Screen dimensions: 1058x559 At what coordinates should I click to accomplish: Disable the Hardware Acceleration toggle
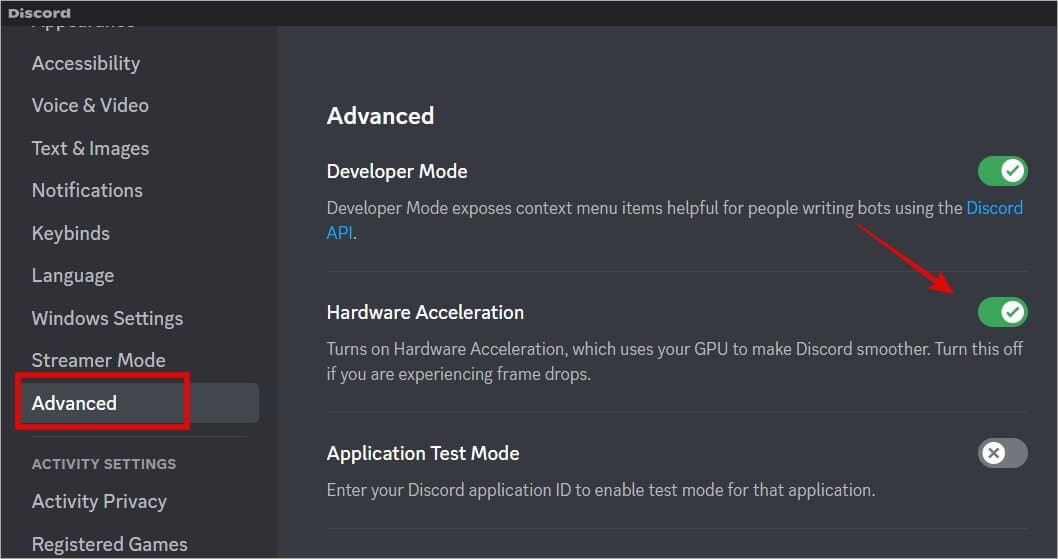(x=1003, y=312)
